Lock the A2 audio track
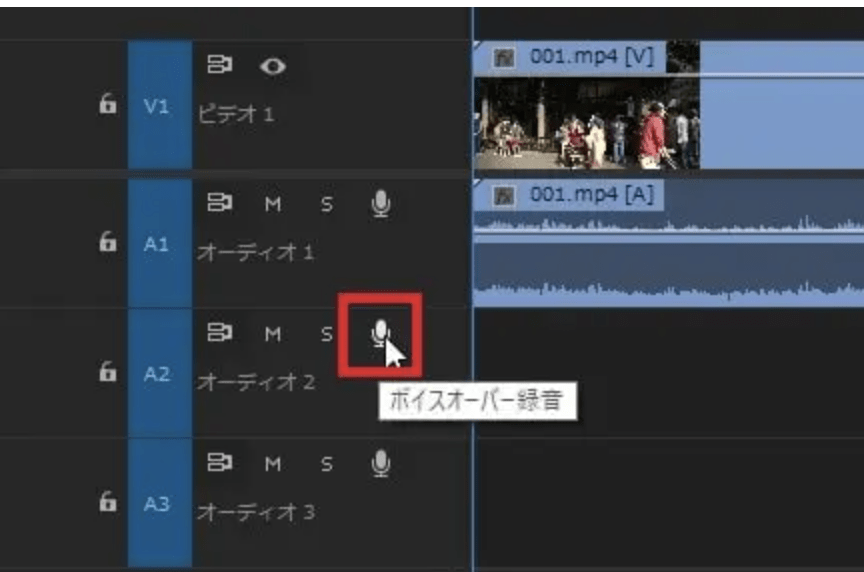864x572 pixels. tap(107, 373)
